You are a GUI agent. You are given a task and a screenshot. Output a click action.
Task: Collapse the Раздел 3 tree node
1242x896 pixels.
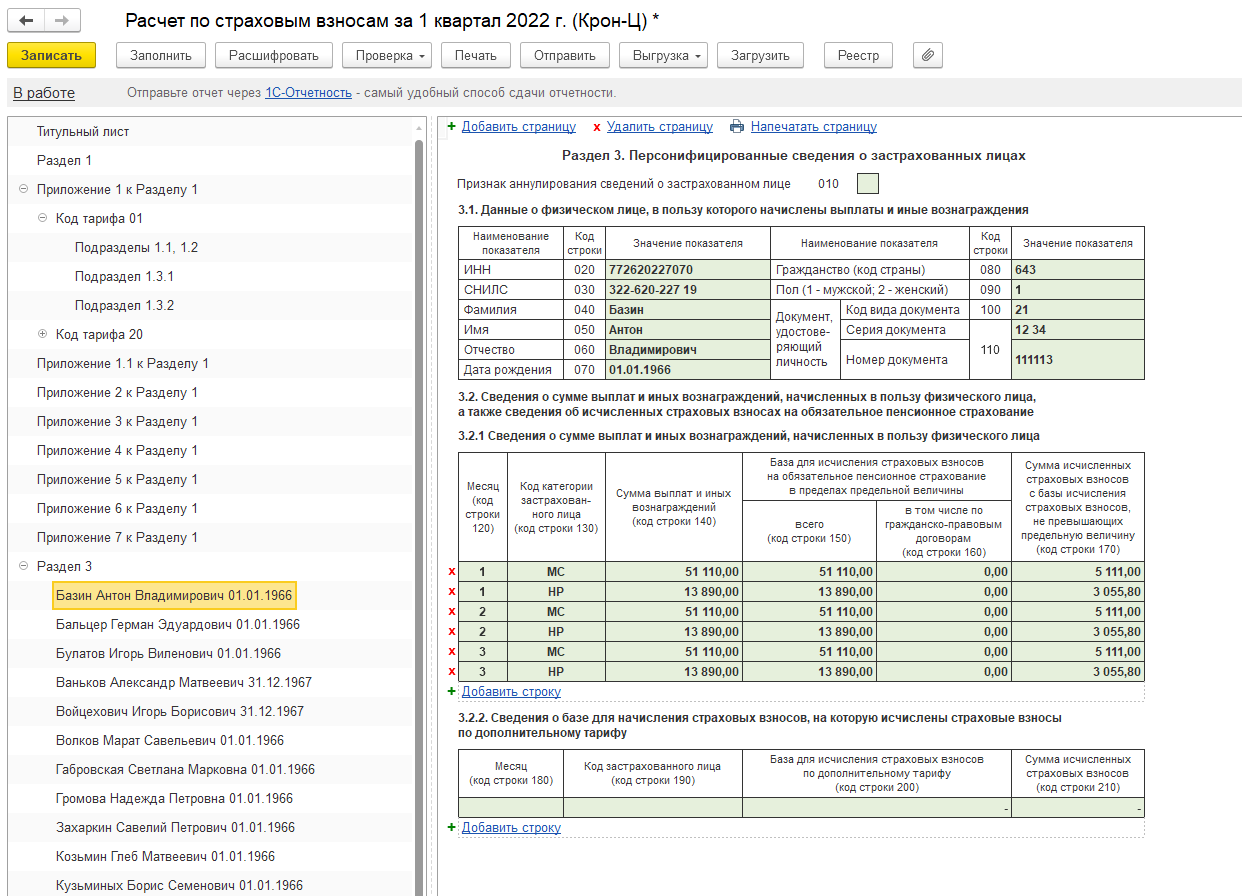23,566
